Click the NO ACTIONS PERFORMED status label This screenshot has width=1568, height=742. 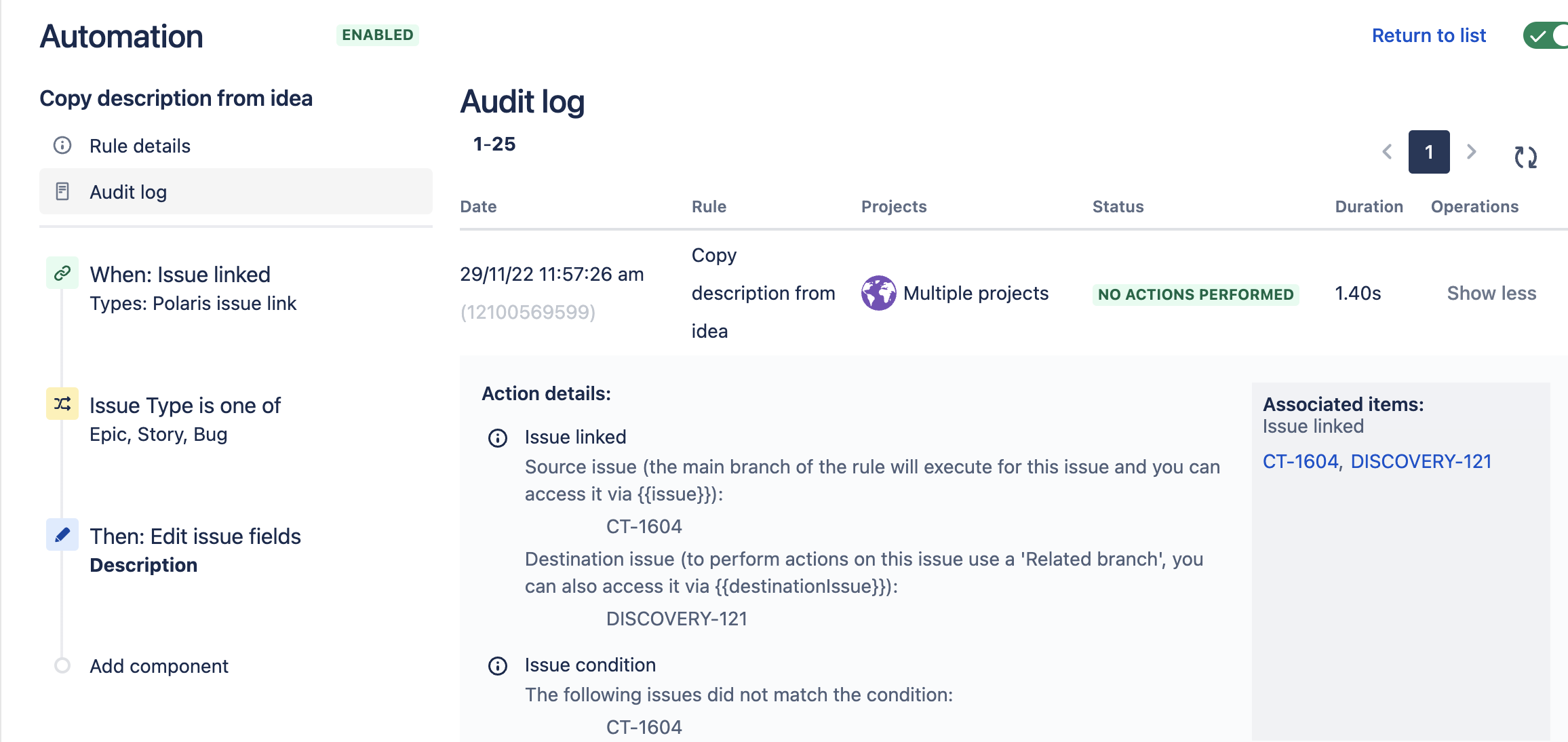(1195, 294)
